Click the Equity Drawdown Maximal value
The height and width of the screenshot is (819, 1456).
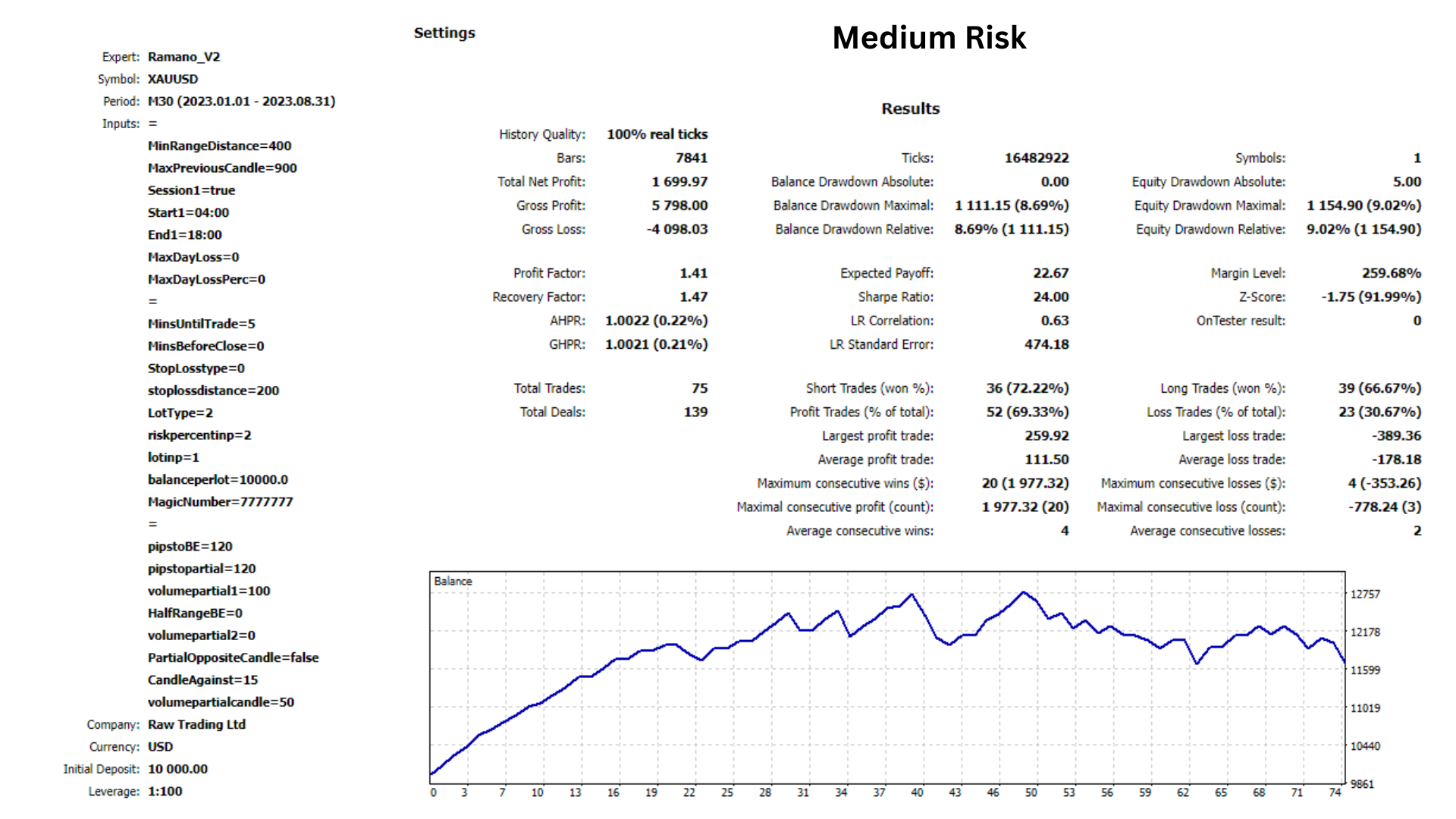tap(1363, 206)
